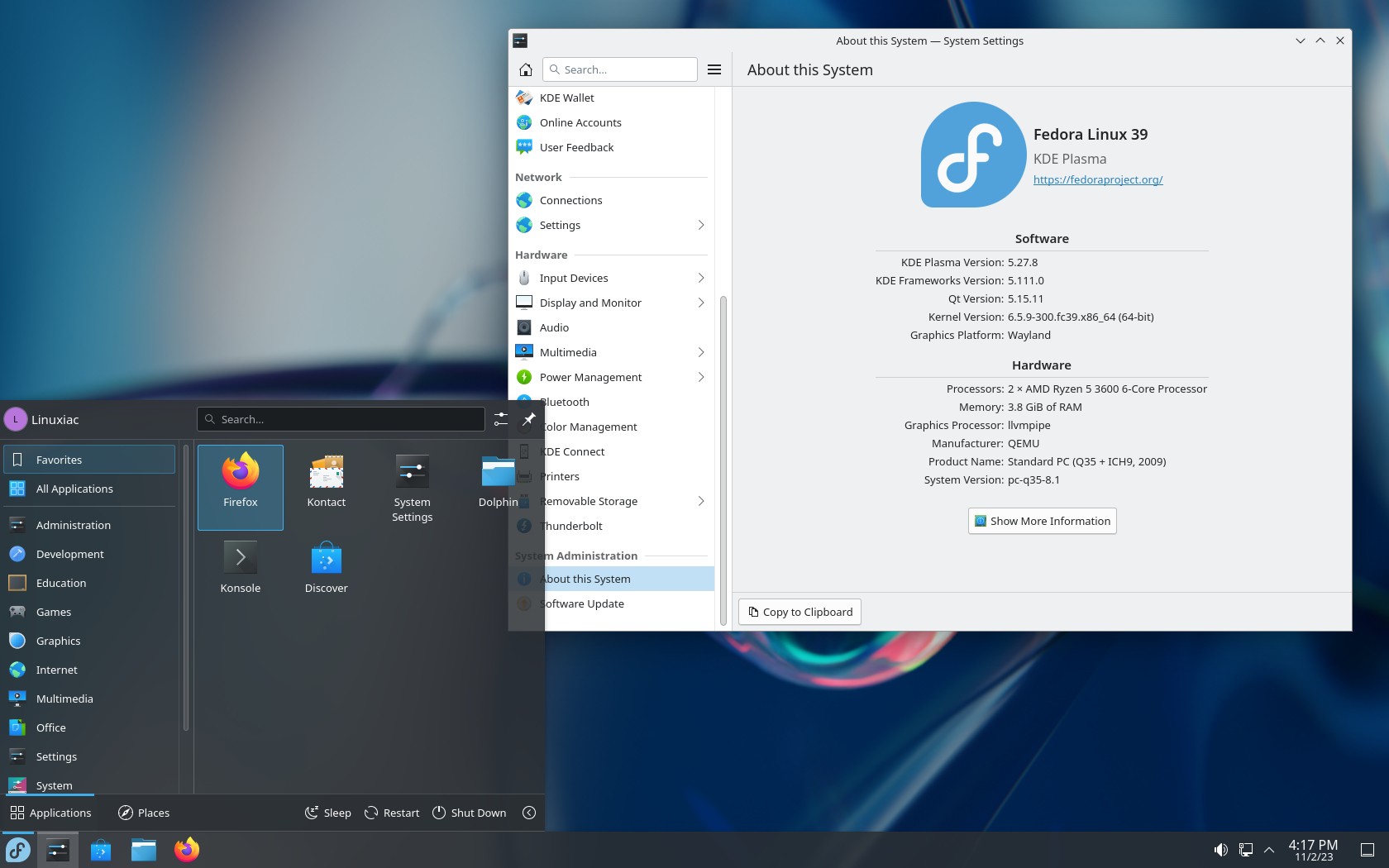This screenshot has width=1389, height=868.
Task: Expand Power Management chevron
Action: (x=700, y=377)
